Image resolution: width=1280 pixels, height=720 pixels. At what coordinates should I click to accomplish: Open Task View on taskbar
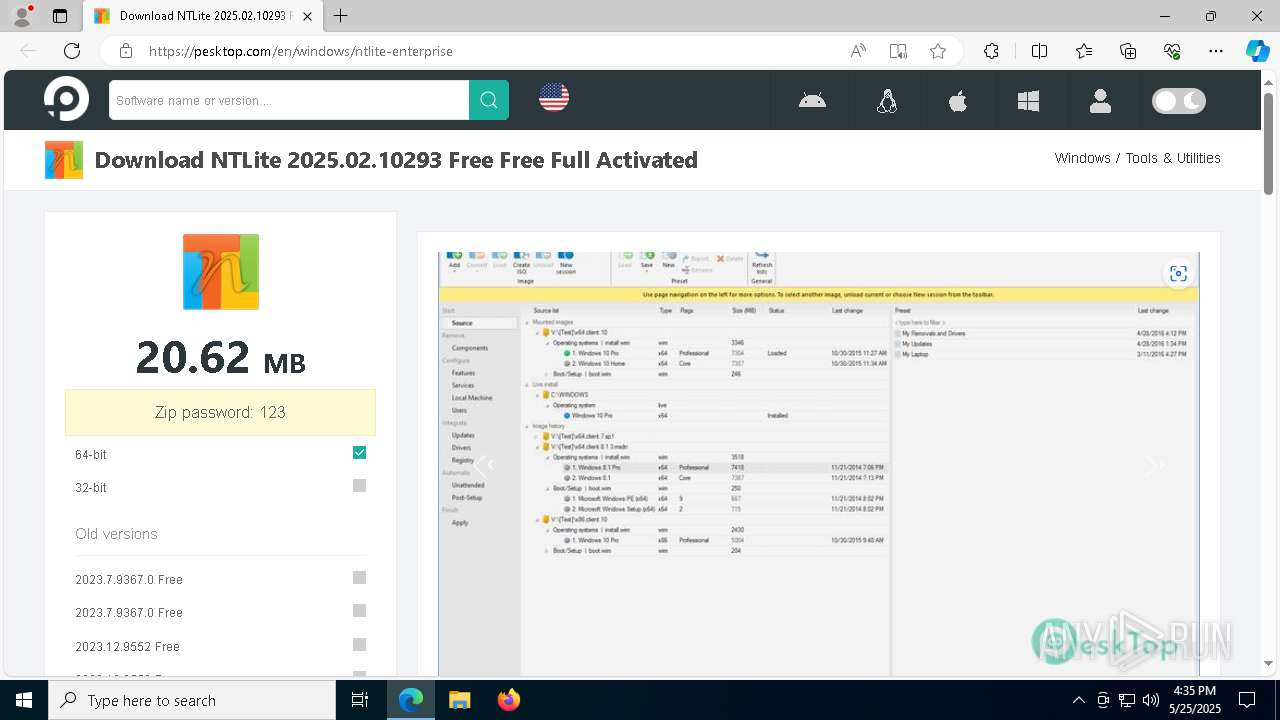(x=360, y=700)
